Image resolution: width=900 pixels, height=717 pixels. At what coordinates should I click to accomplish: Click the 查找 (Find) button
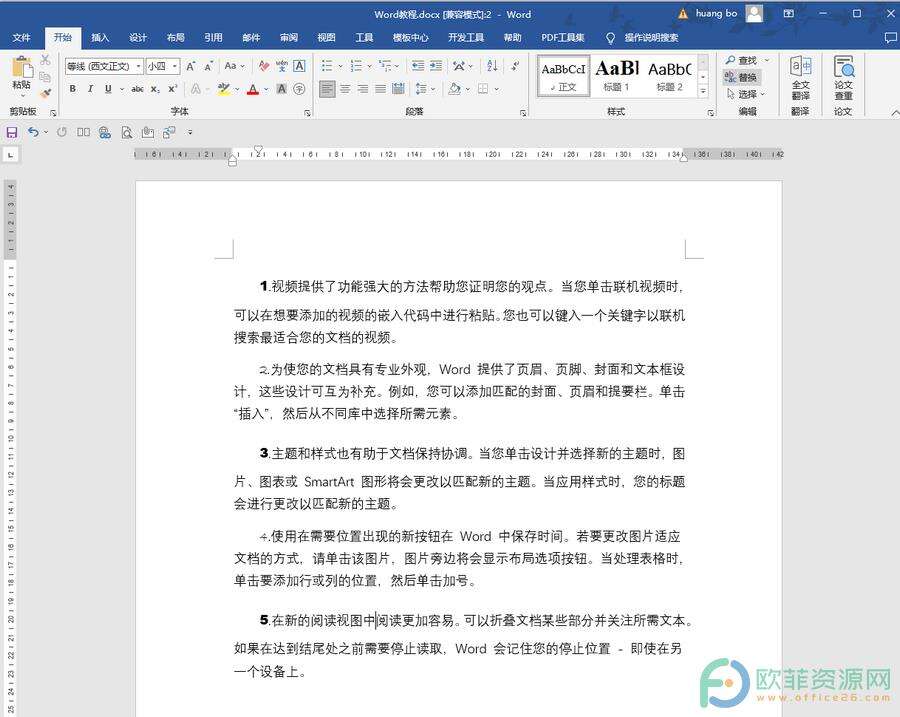[742, 61]
